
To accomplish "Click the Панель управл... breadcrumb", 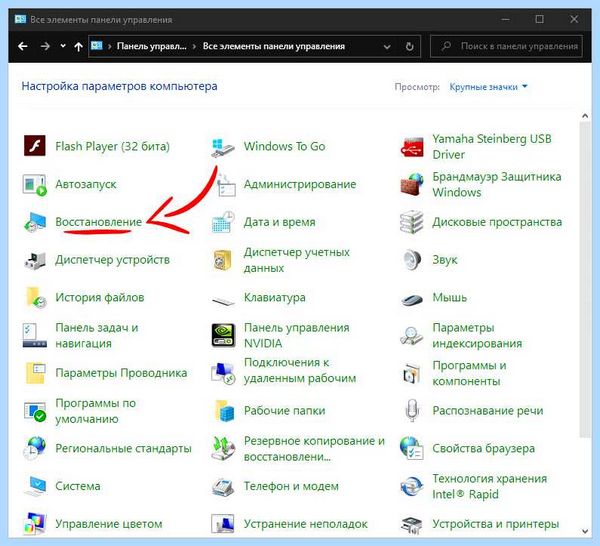I will (152, 46).
